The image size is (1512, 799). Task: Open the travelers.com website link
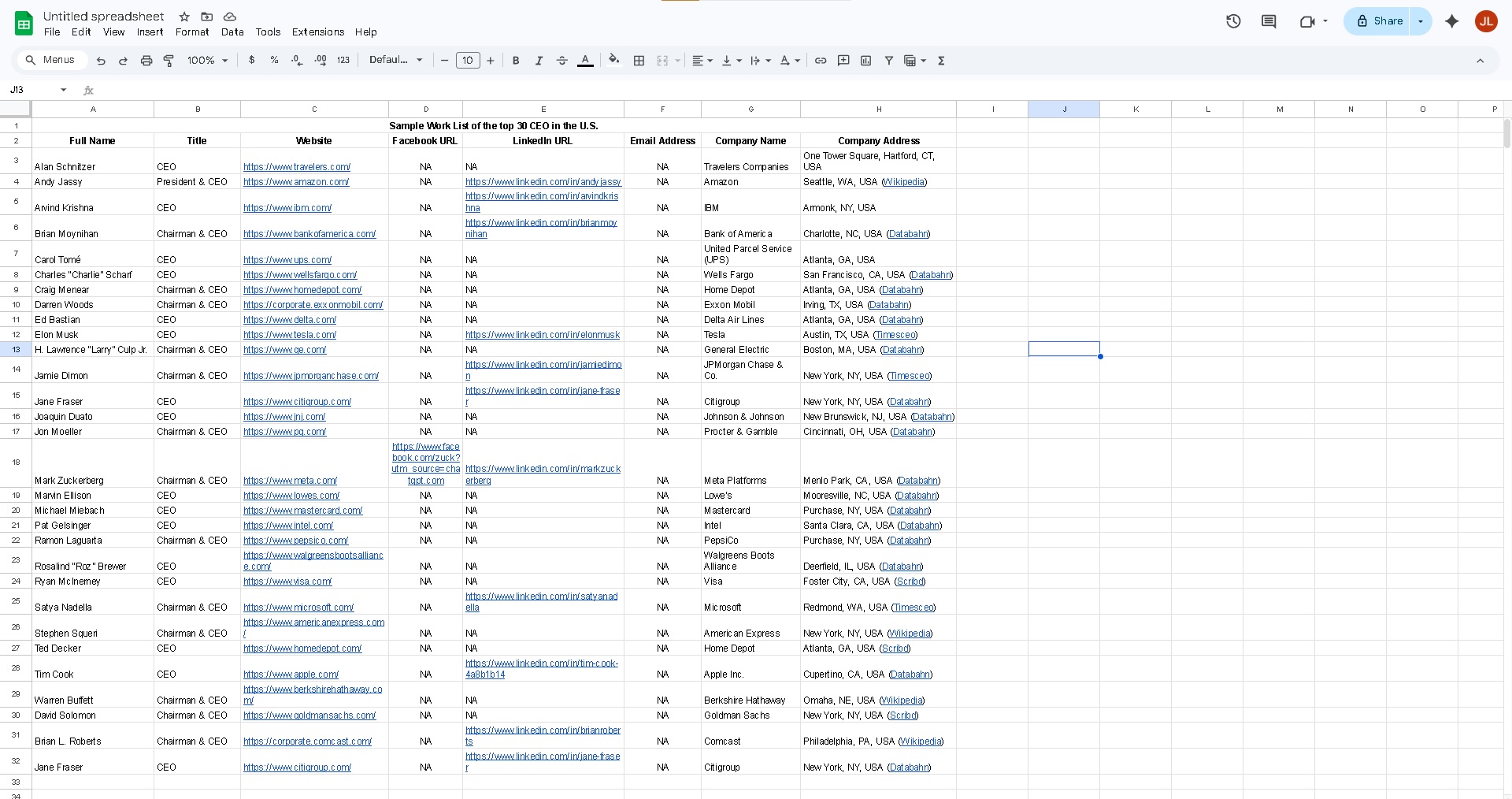tap(297, 167)
